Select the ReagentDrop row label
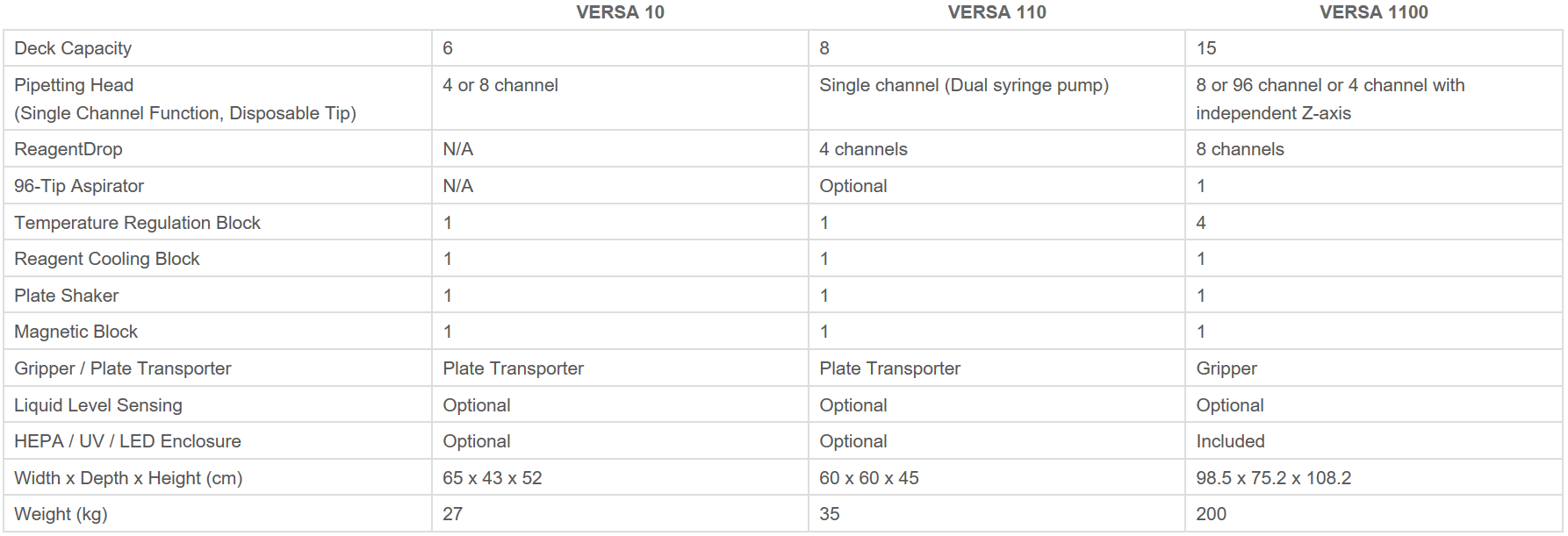 click(x=68, y=149)
